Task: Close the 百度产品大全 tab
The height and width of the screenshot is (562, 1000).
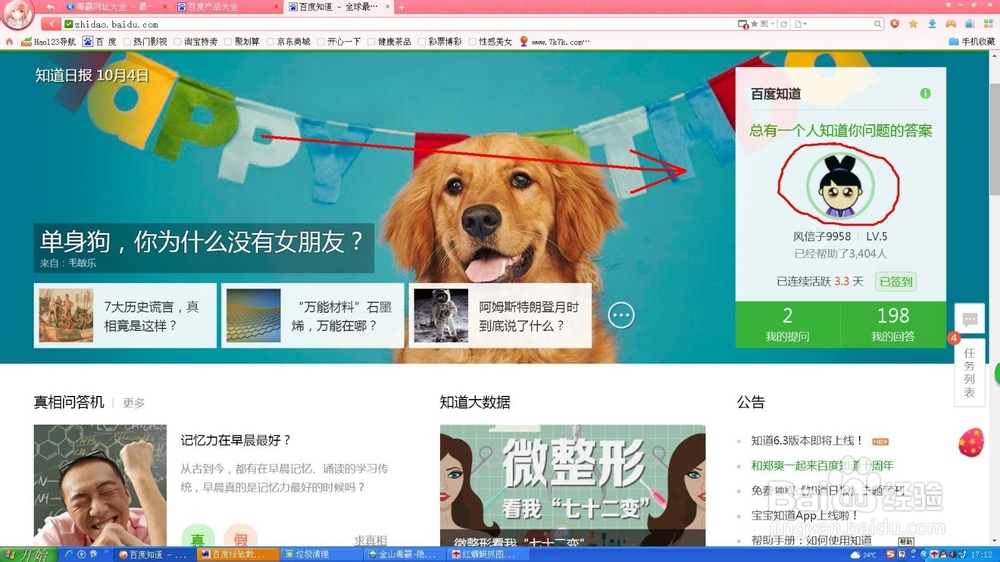Action: click(277, 7)
